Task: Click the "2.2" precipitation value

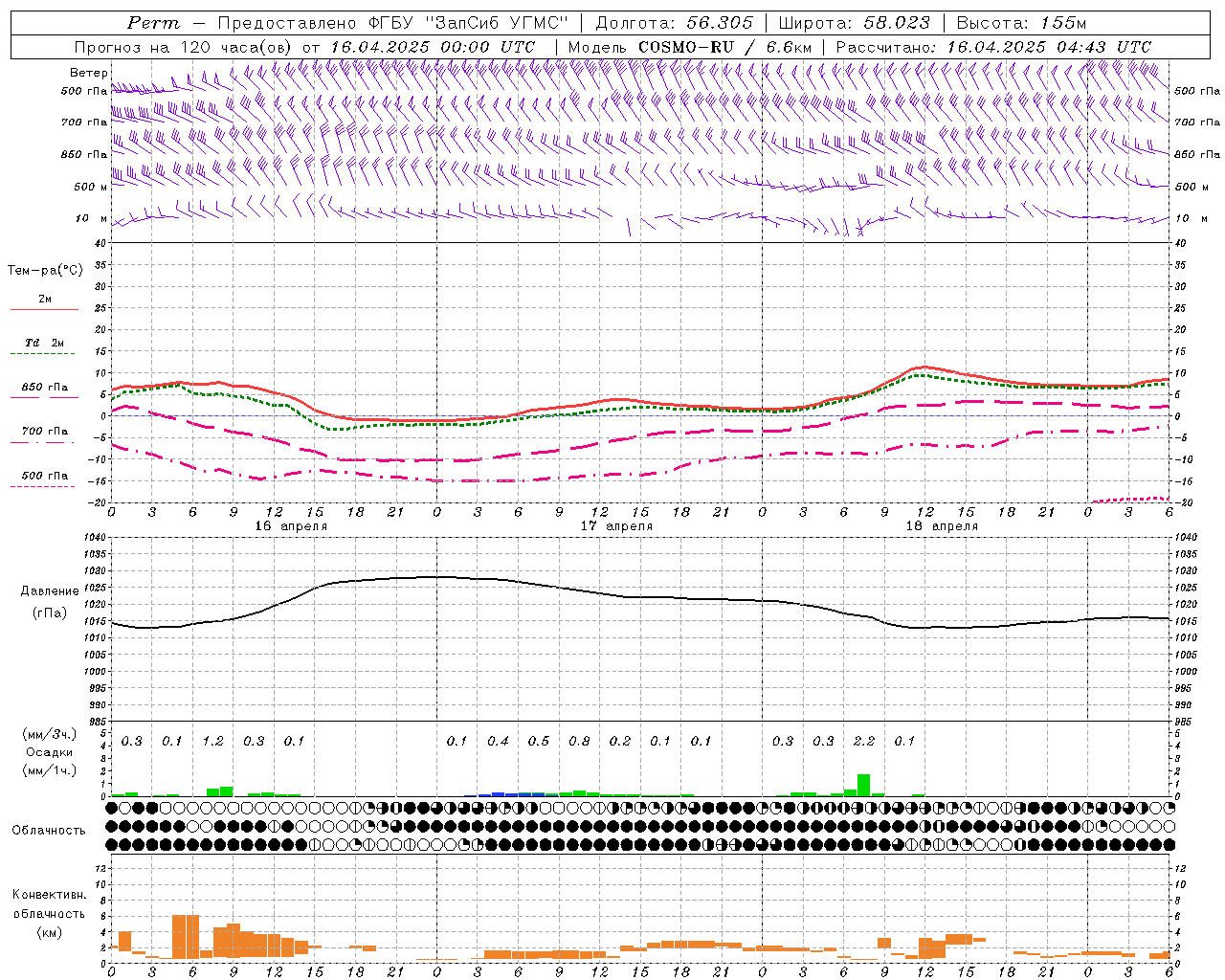Action: point(864,742)
